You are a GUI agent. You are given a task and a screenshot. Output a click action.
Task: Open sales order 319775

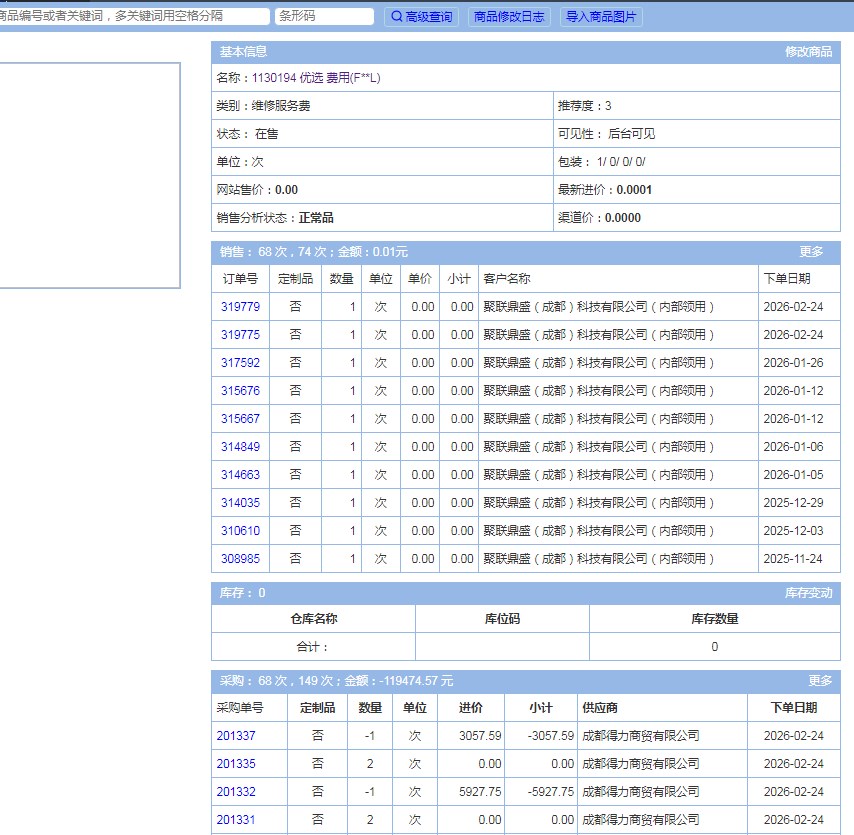click(x=240, y=335)
